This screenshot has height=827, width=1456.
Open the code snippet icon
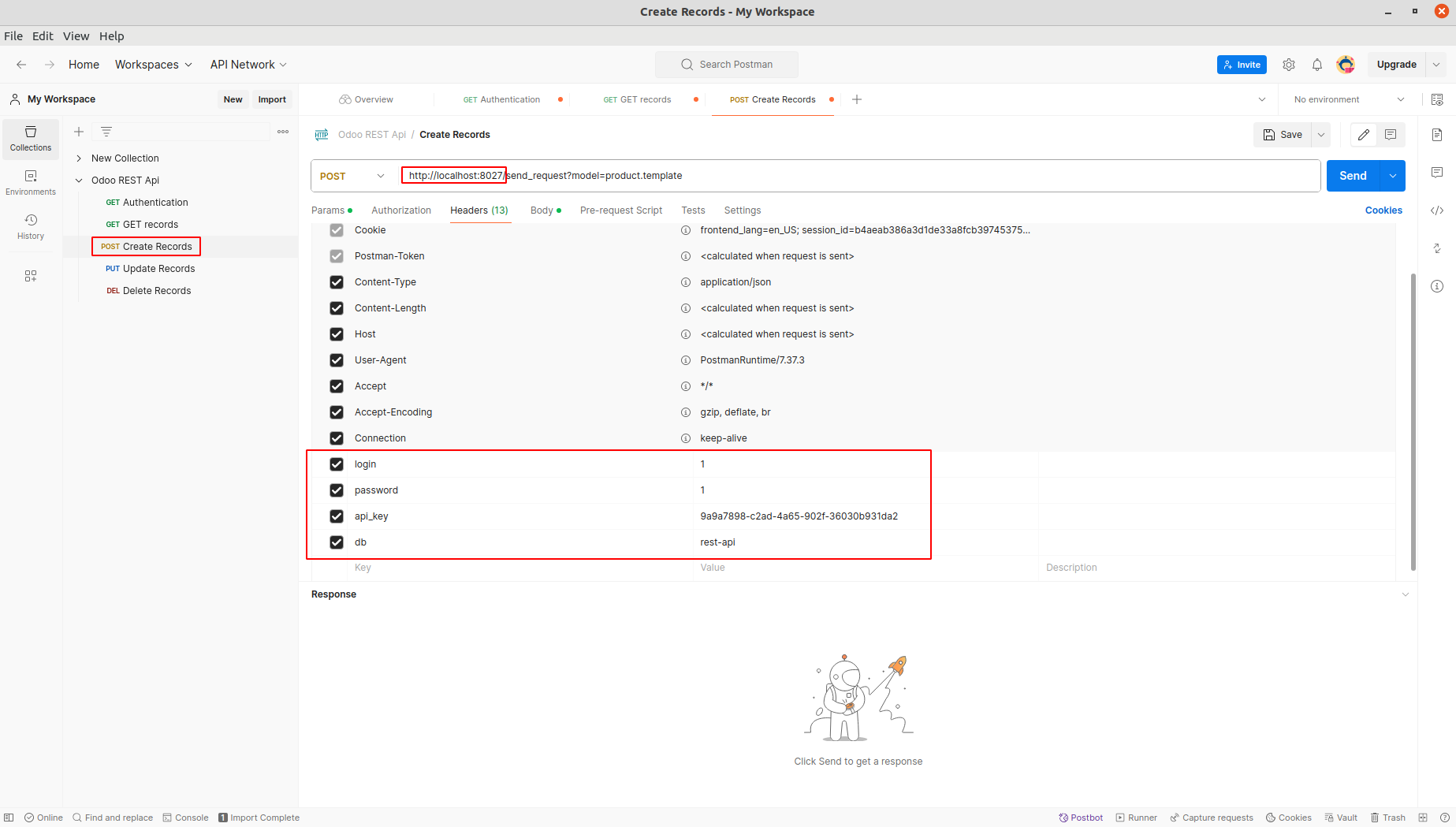coord(1437,210)
